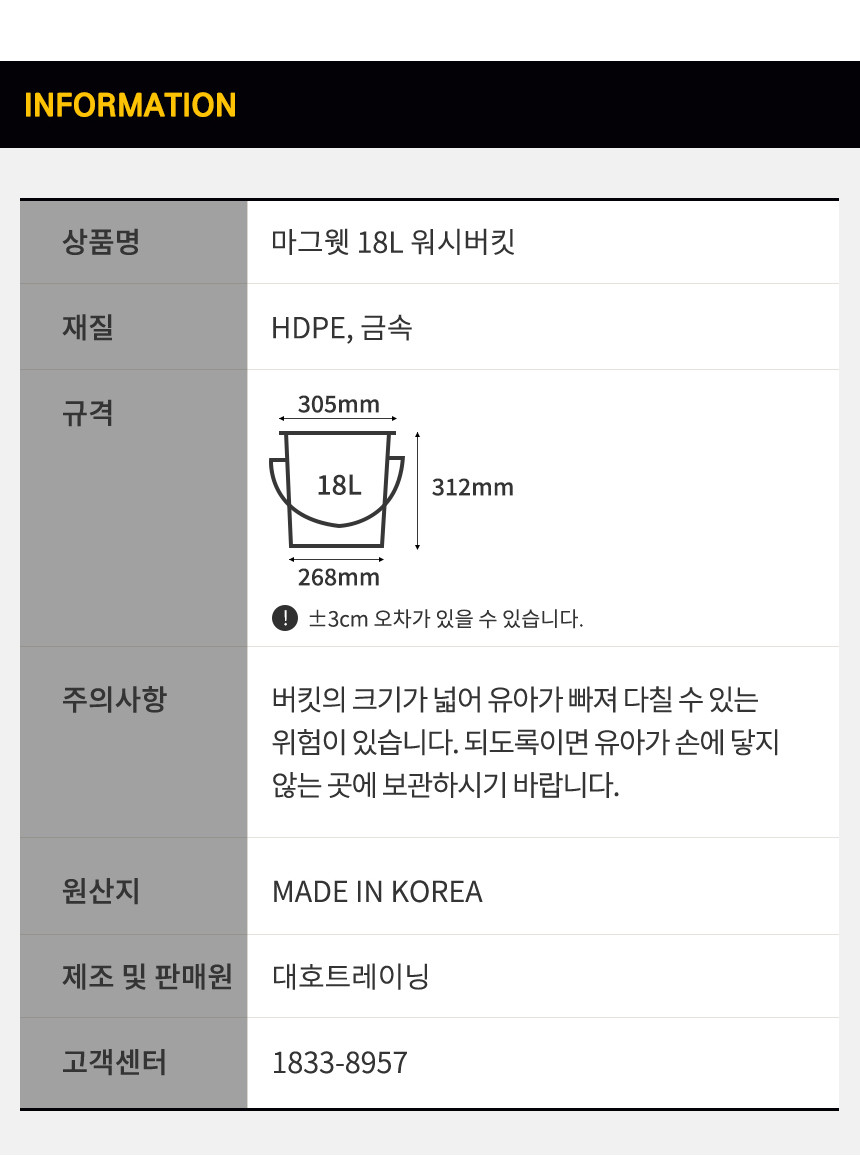
Task: Click the 1833-8957 customer center number
Action: pyautogui.click(x=340, y=1063)
